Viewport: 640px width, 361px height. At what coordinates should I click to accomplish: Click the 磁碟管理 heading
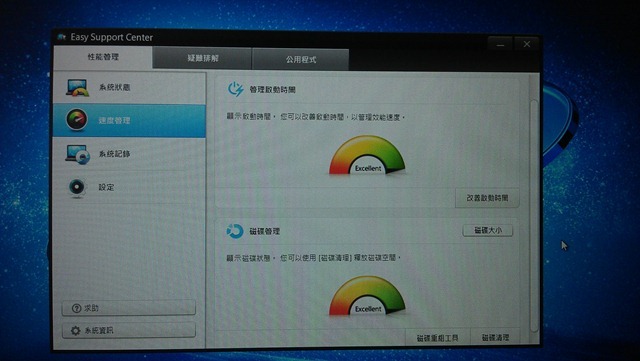click(x=264, y=231)
